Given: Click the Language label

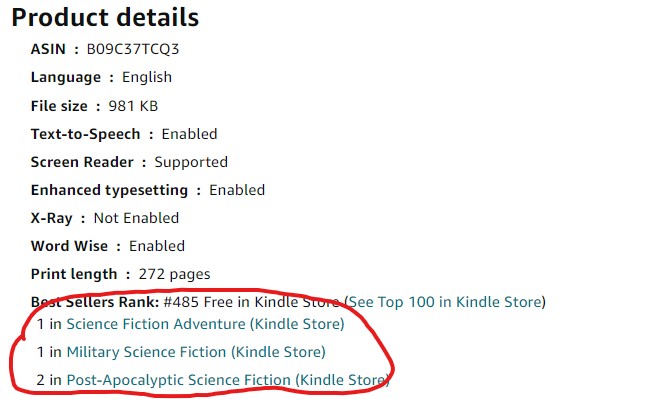Looking at the screenshot, I should pyautogui.click(x=65, y=77).
